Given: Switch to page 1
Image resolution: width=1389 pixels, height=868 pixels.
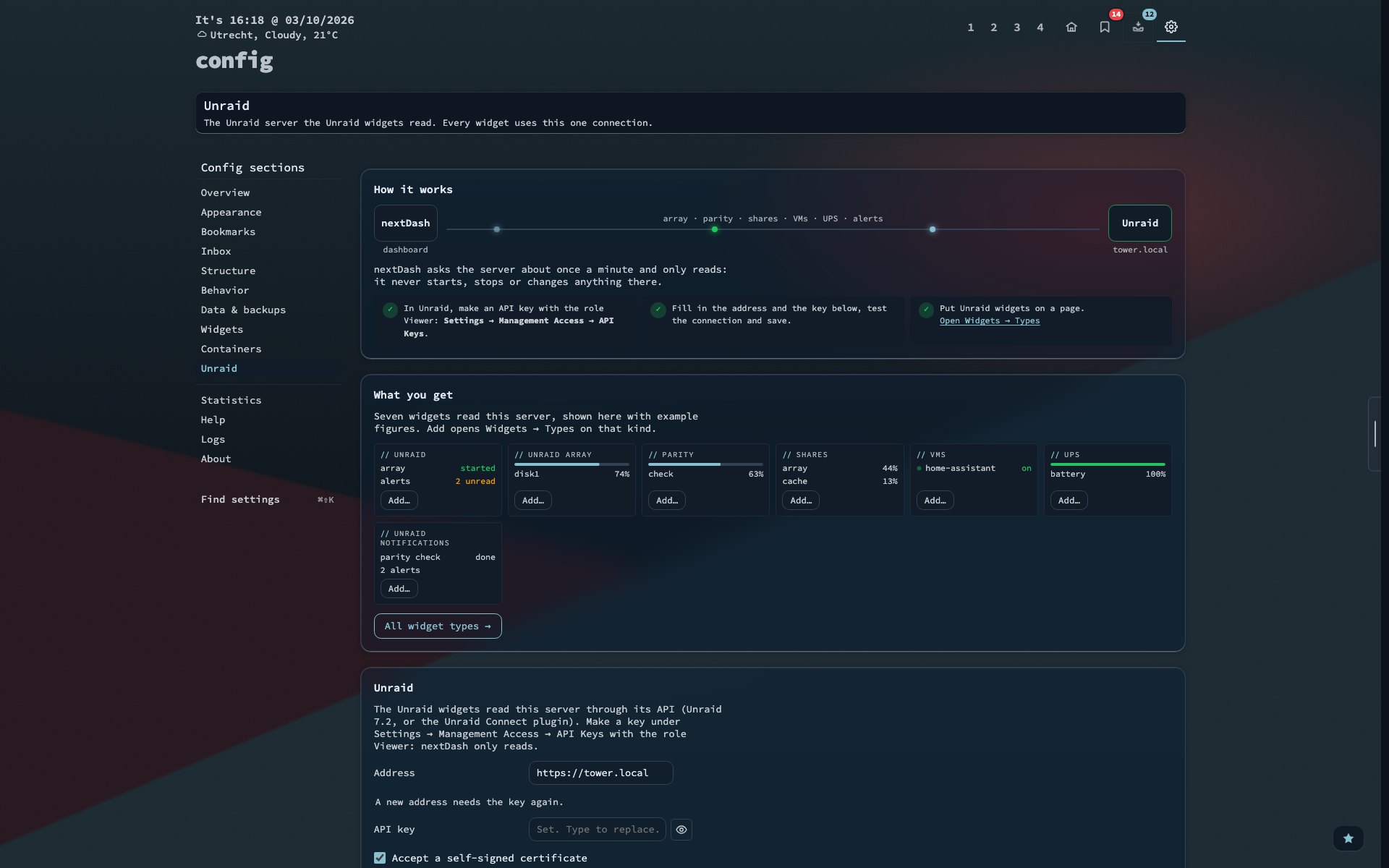Looking at the screenshot, I should pyautogui.click(x=971, y=27).
